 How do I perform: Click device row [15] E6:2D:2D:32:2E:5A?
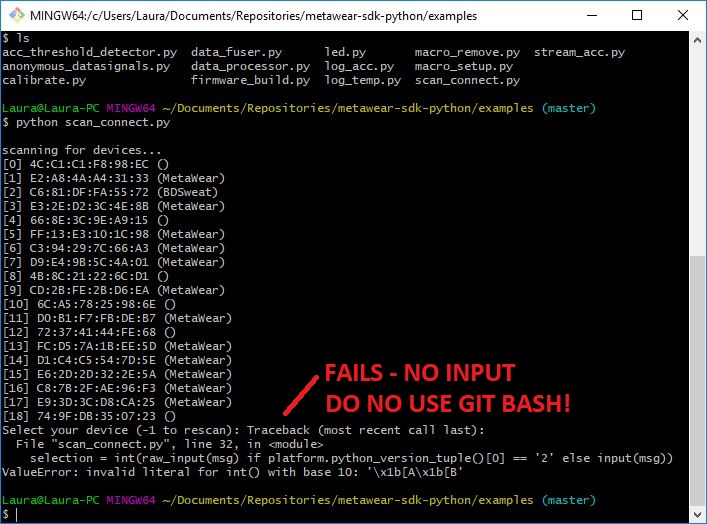tap(117, 374)
